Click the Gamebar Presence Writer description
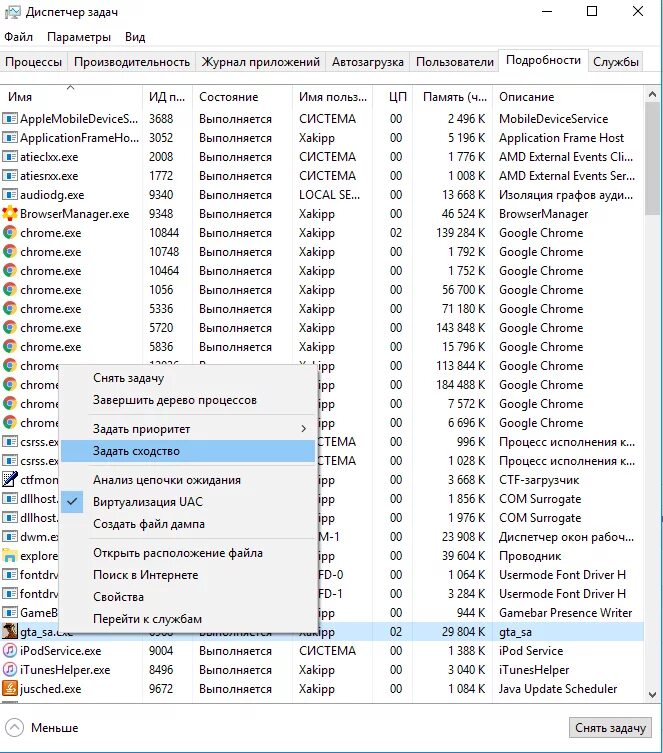This screenshot has width=663, height=753. click(x=566, y=613)
